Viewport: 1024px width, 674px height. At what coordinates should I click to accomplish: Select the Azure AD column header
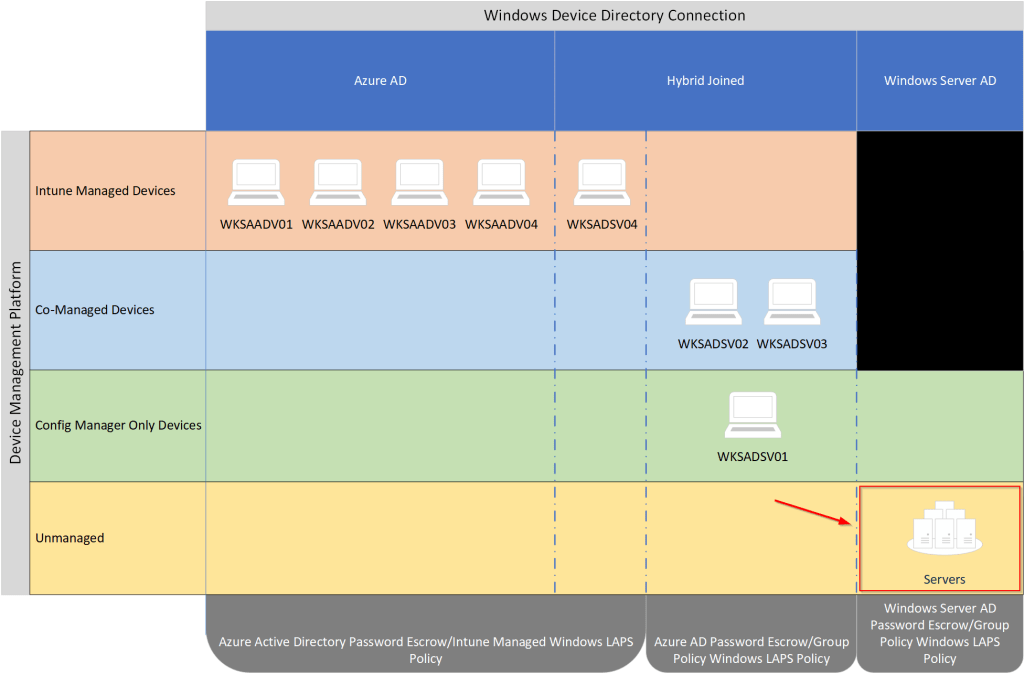click(380, 81)
